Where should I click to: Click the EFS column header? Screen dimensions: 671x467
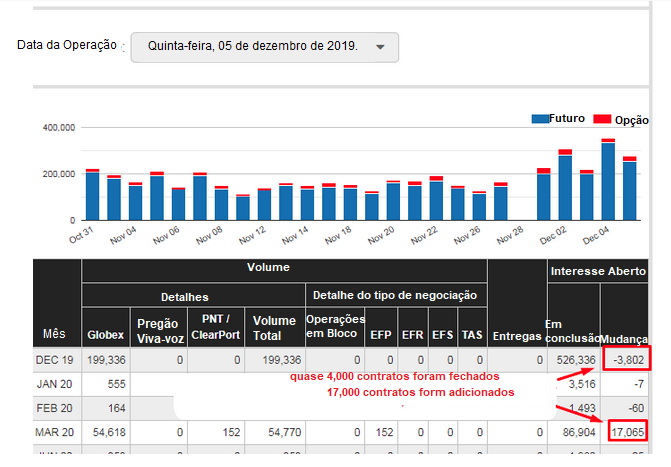[x=442, y=335]
